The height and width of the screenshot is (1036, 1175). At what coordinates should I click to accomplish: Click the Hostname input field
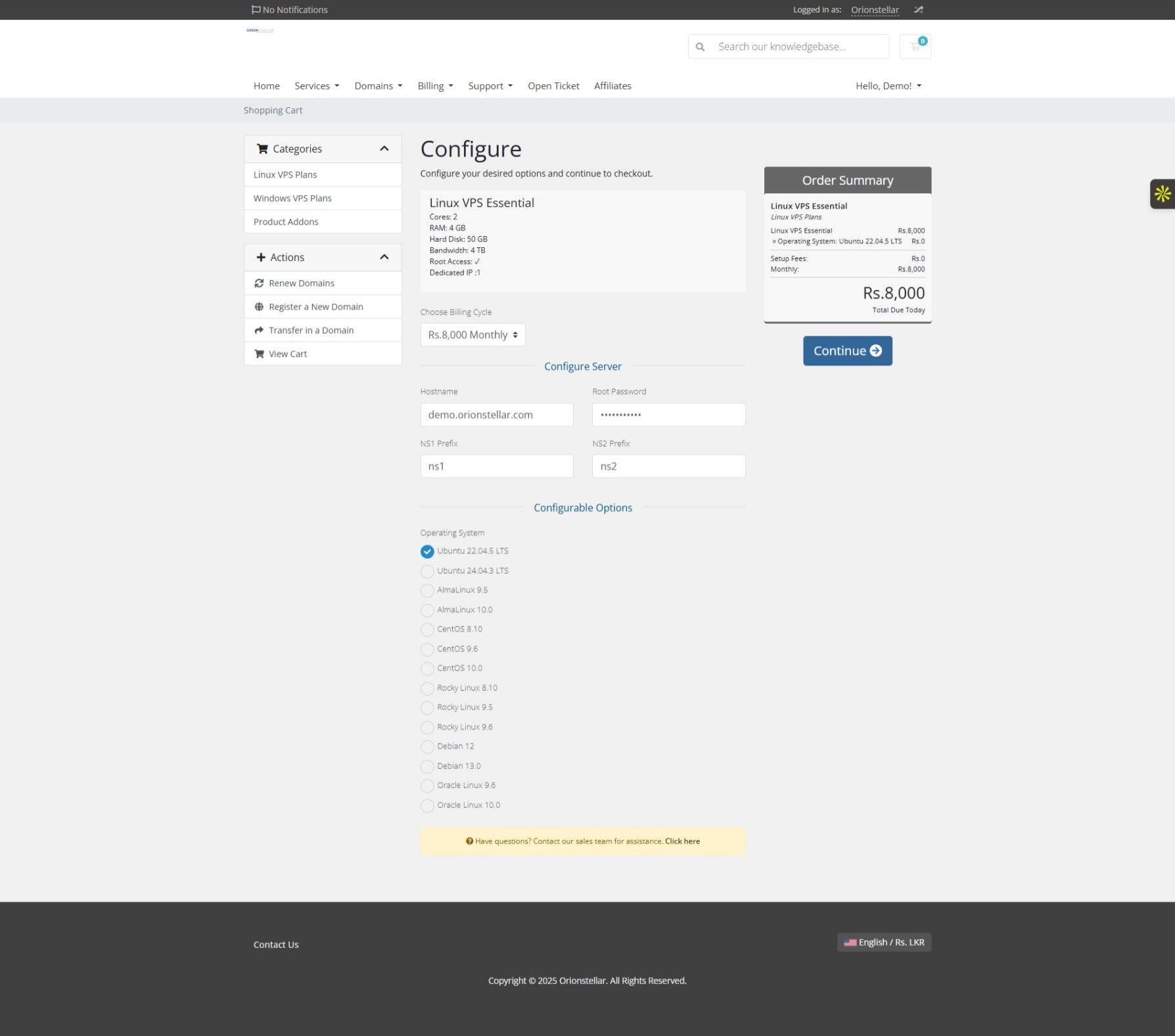(496, 415)
